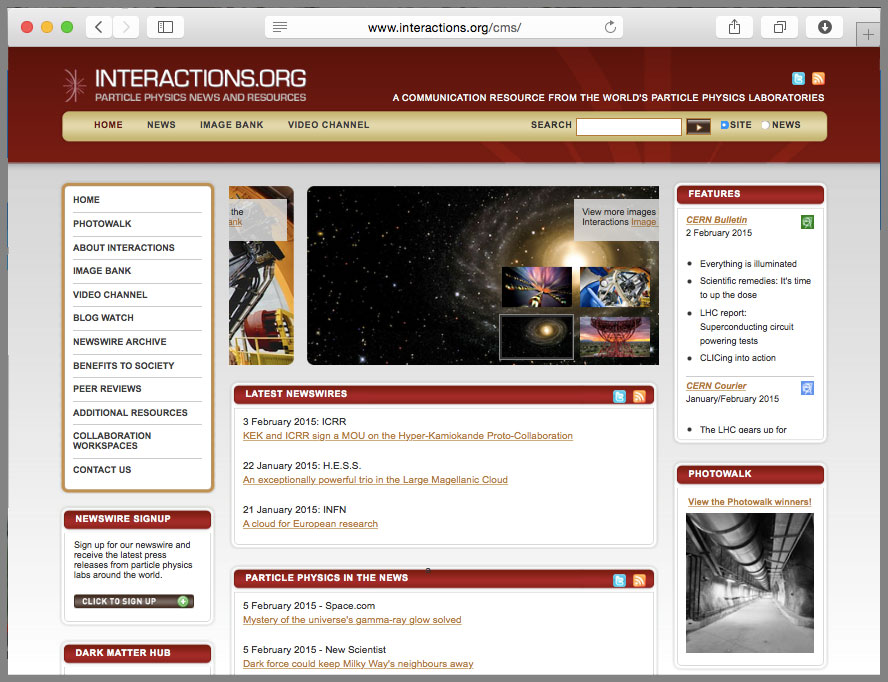The image size is (888, 682).
Task: Click the Interactions Image link on the banner
Action: pos(644,222)
